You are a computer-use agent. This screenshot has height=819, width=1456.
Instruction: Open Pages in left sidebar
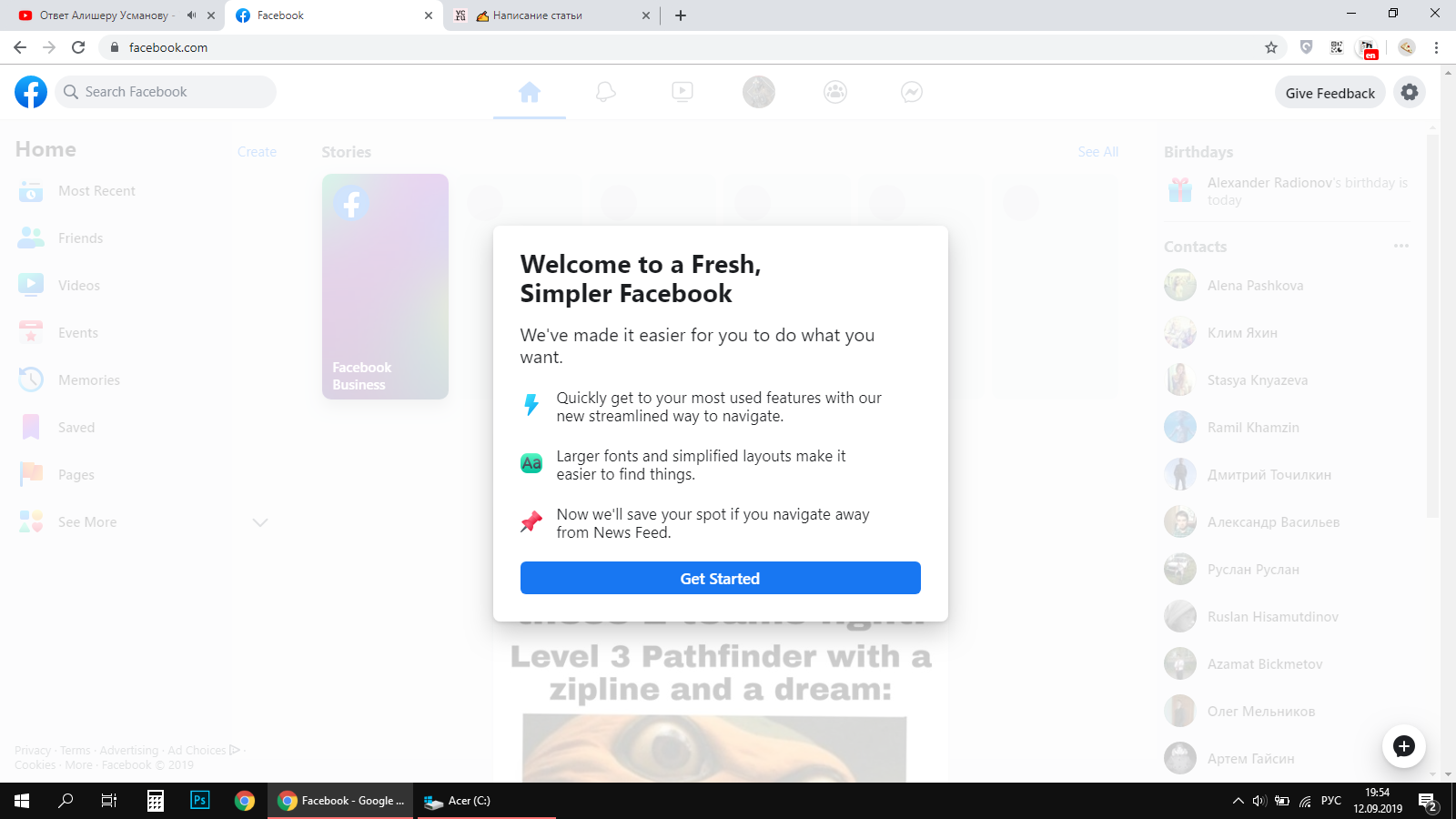(x=144, y=475)
